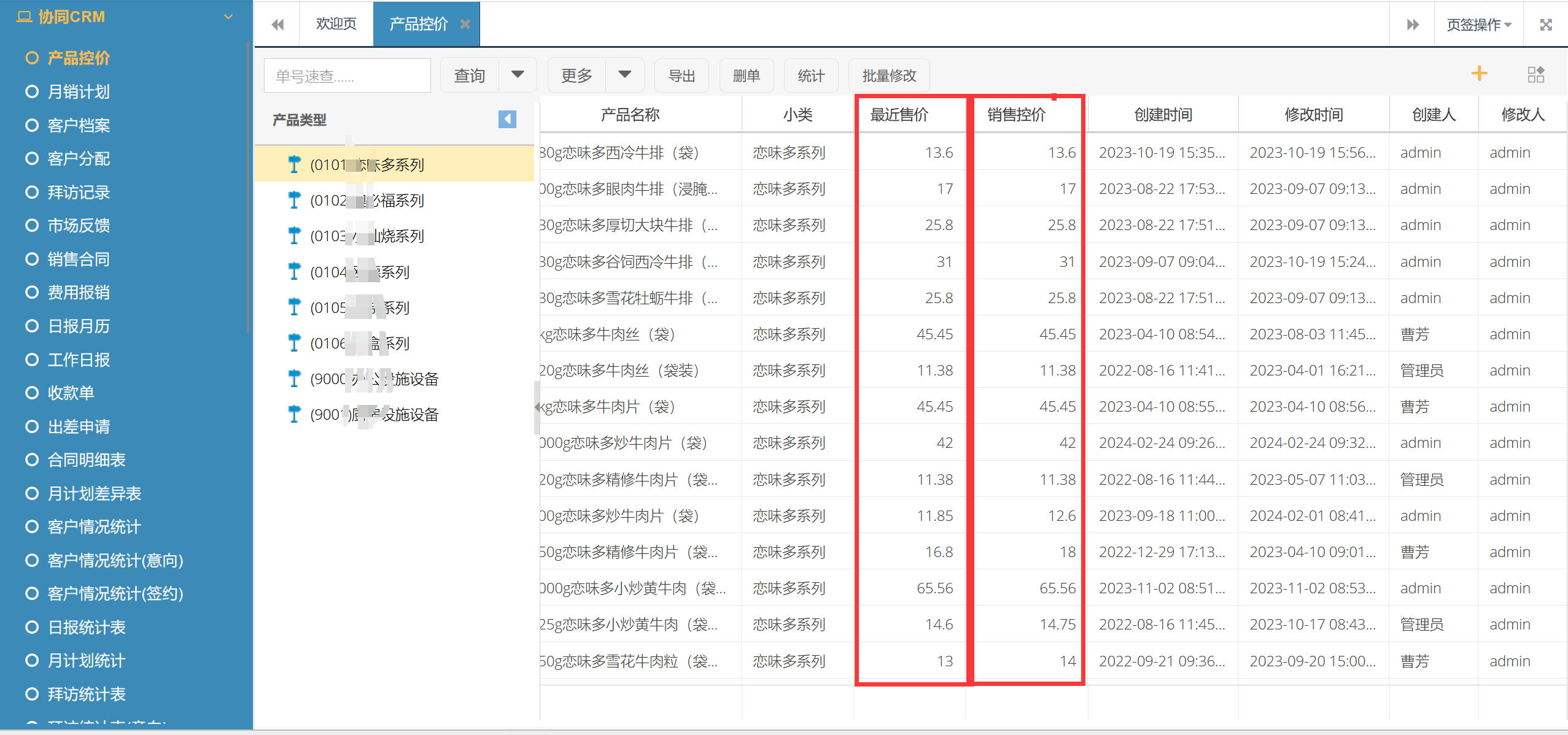Screen dimensions: 1568x735
Task: Open the 页签操作 dropdown
Action: click(x=1478, y=25)
